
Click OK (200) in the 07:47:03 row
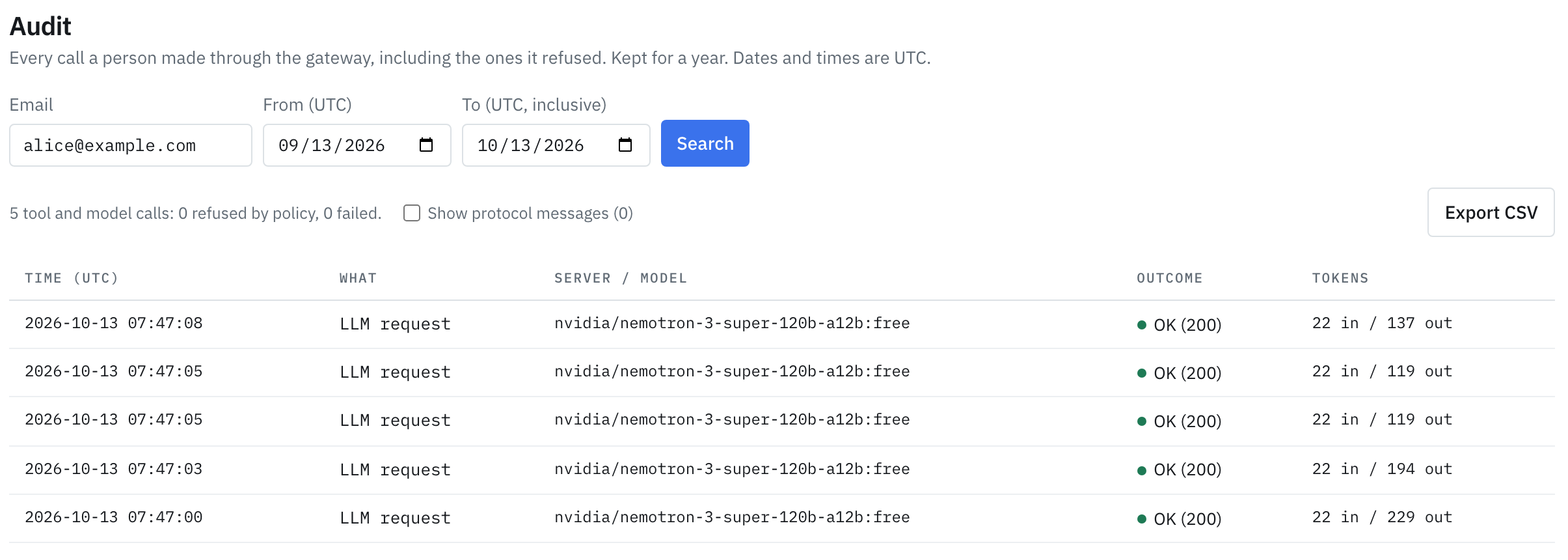(x=1179, y=469)
